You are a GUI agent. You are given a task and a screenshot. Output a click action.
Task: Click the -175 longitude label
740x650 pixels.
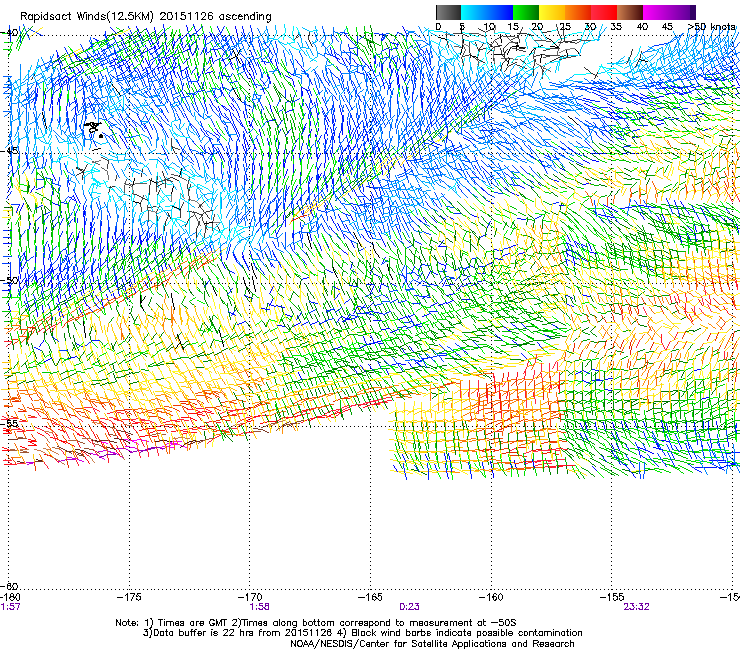pyautogui.click(x=129, y=597)
